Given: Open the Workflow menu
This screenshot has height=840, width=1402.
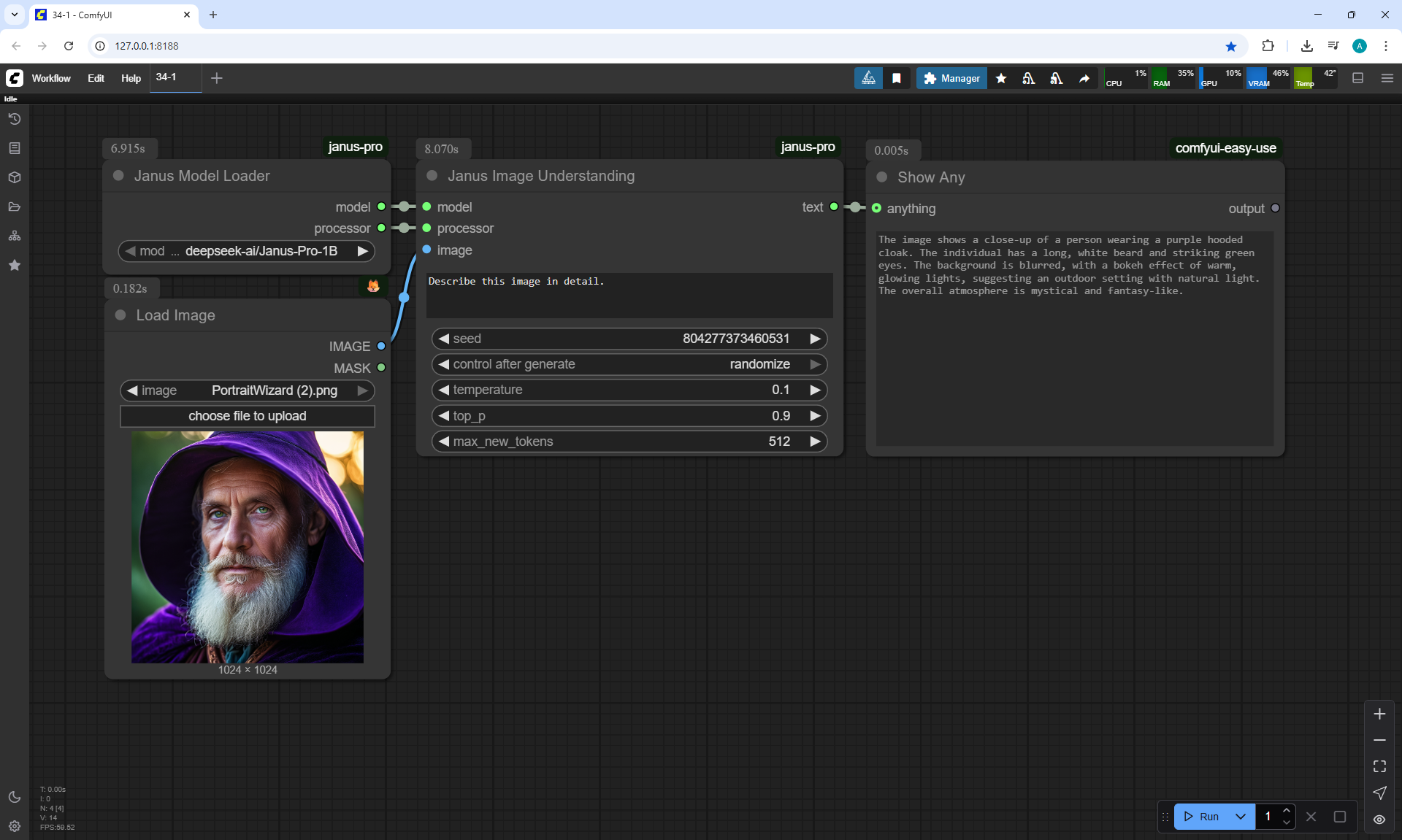Looking at the screenshot, I should [x=51, y=78].
